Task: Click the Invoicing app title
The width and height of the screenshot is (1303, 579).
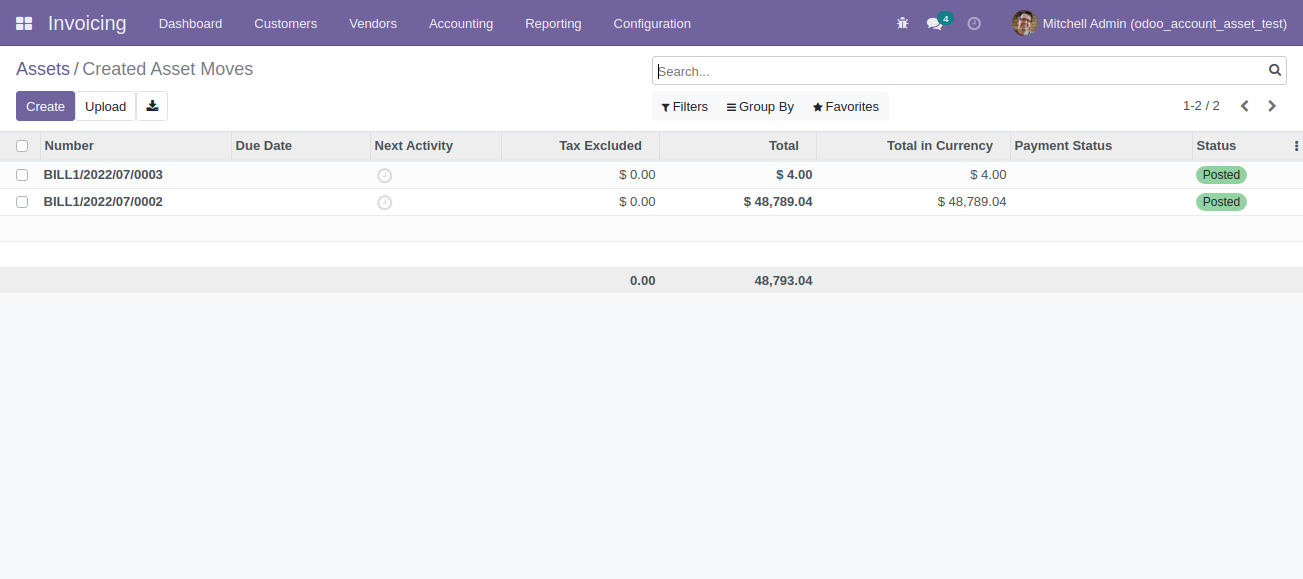Action: (x=87, y=23)
